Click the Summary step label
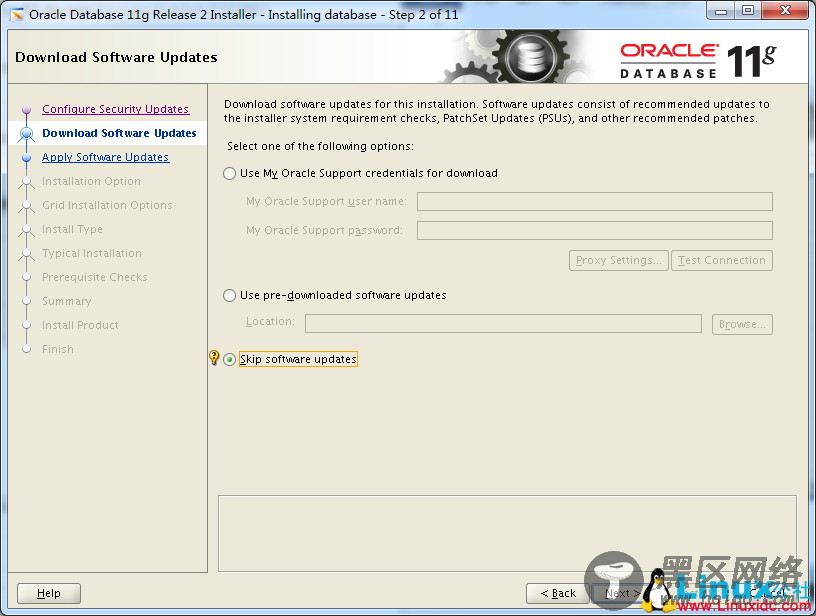816x616 pixels. [x=67, y=301]
